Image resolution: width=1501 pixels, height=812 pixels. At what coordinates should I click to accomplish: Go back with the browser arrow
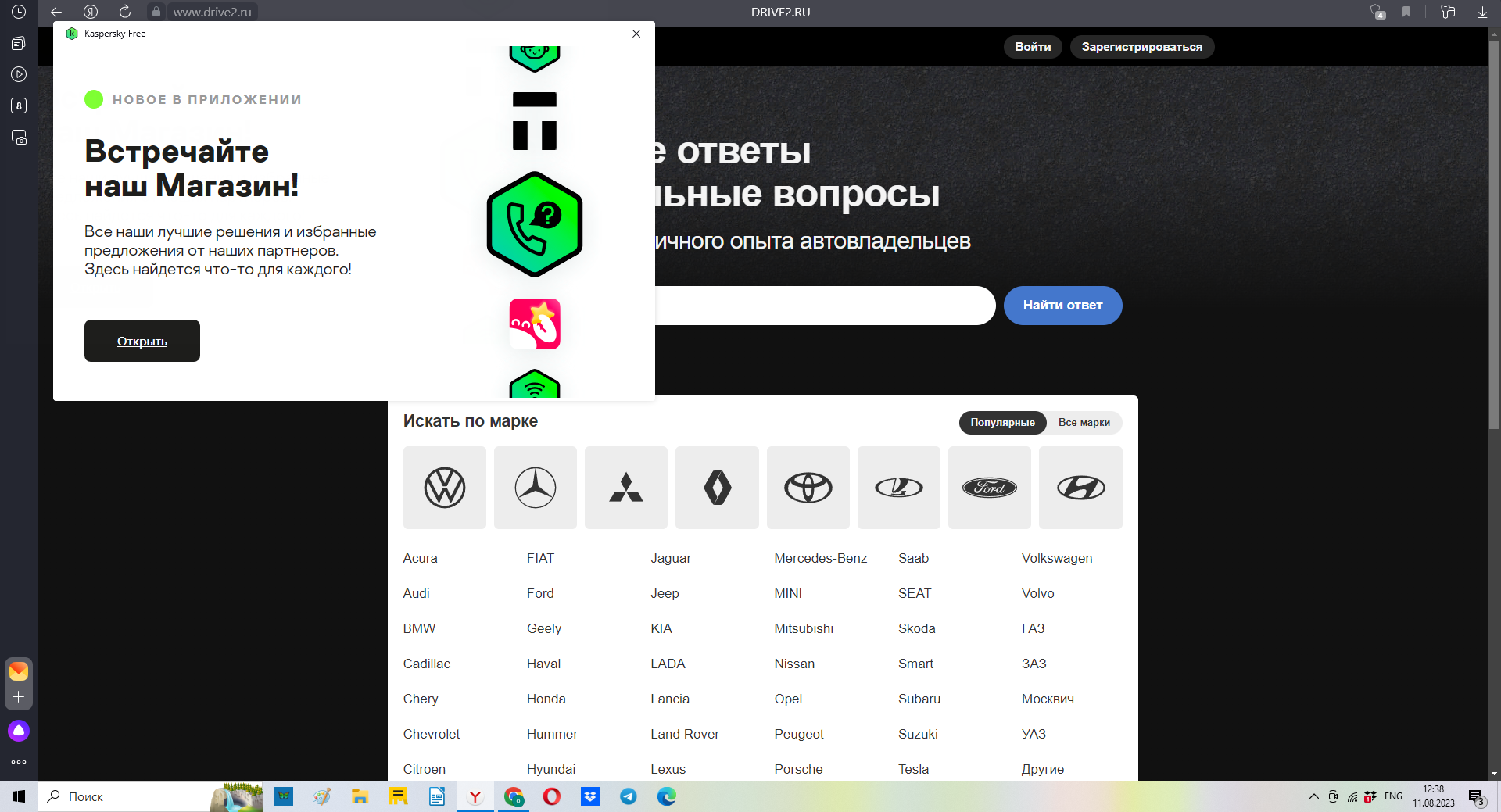56,12
